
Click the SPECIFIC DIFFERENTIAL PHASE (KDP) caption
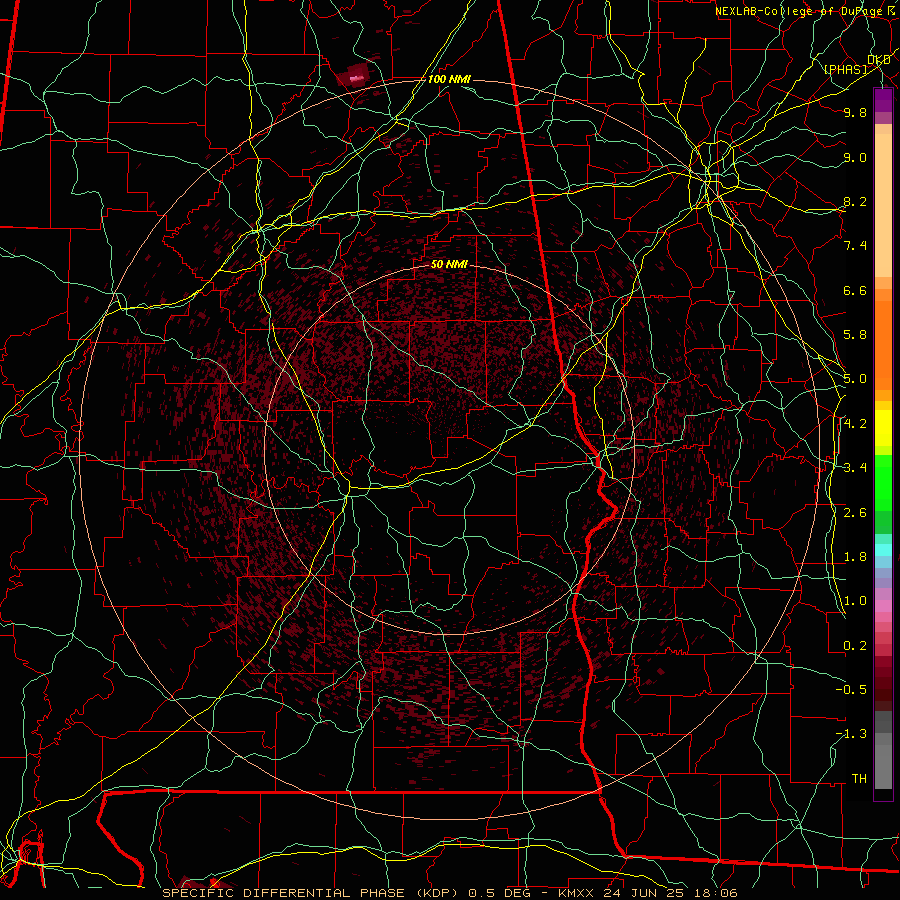pyautogui.click(x=311, y=893)
